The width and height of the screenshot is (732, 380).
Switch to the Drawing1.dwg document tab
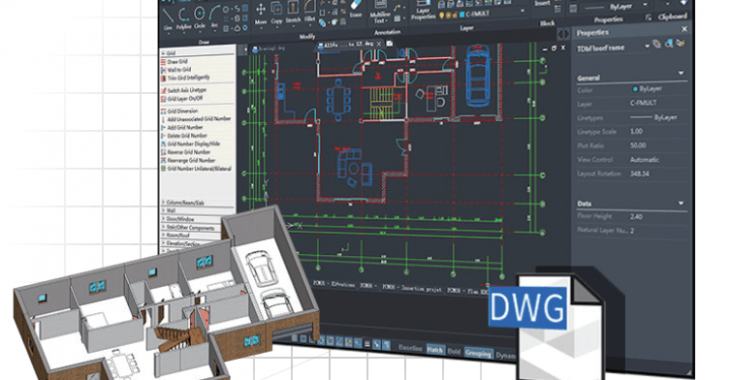point(268,49)
